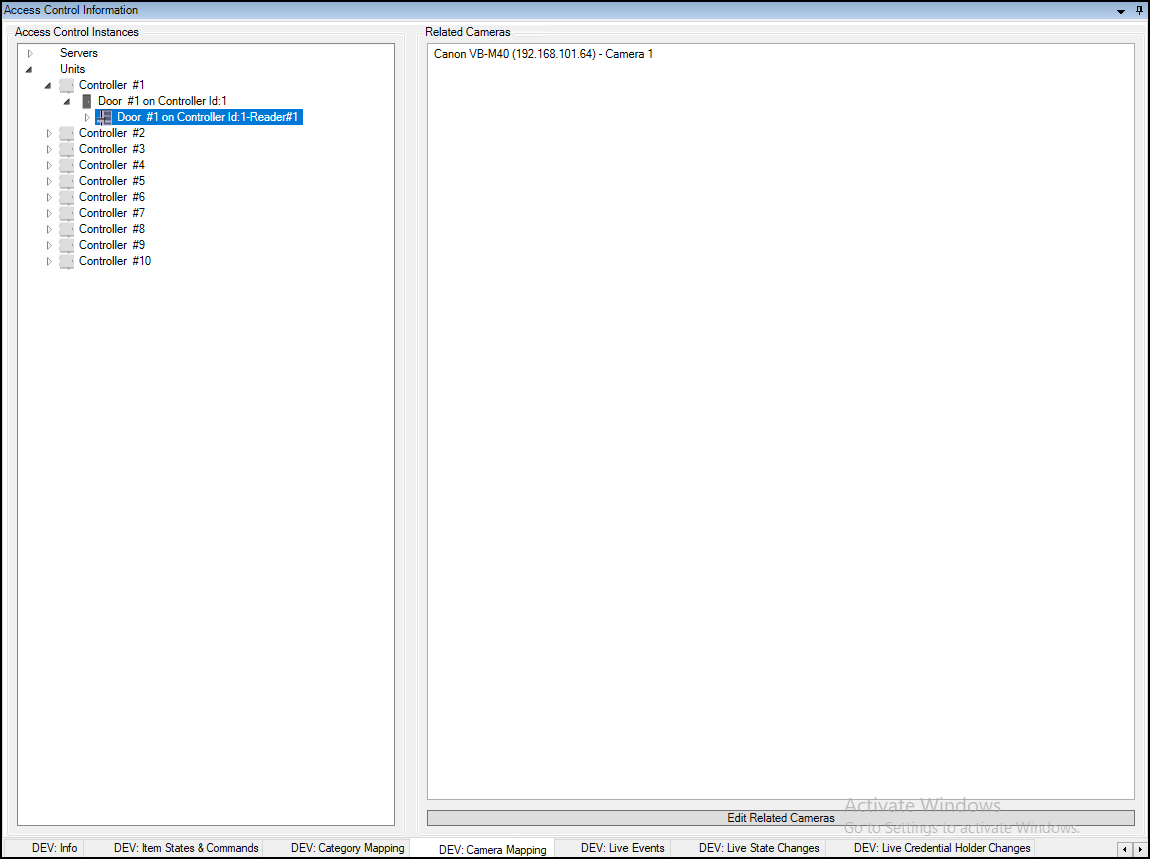The height and width of the screenshot is (859, 1150).
Task: Expand the Reader#1 node under Door #1
Action: coord(86,116)
